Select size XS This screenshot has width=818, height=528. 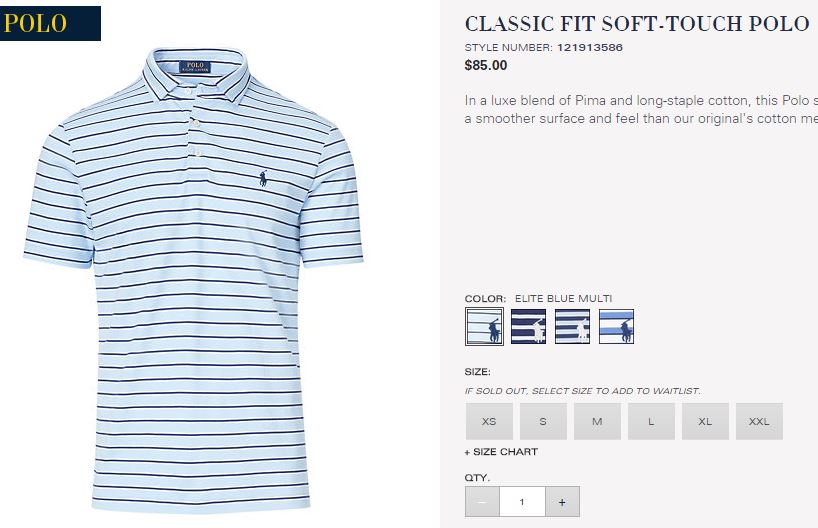click(489, 421)
